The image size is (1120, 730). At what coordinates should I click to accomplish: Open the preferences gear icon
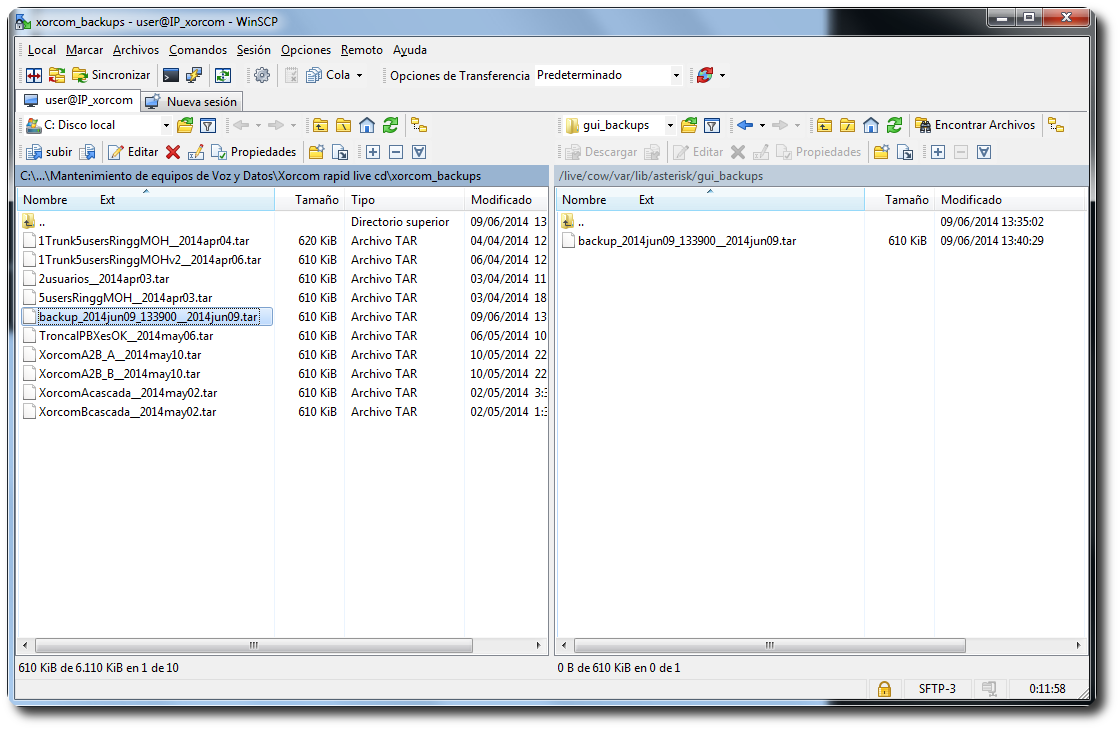(262, 75)
